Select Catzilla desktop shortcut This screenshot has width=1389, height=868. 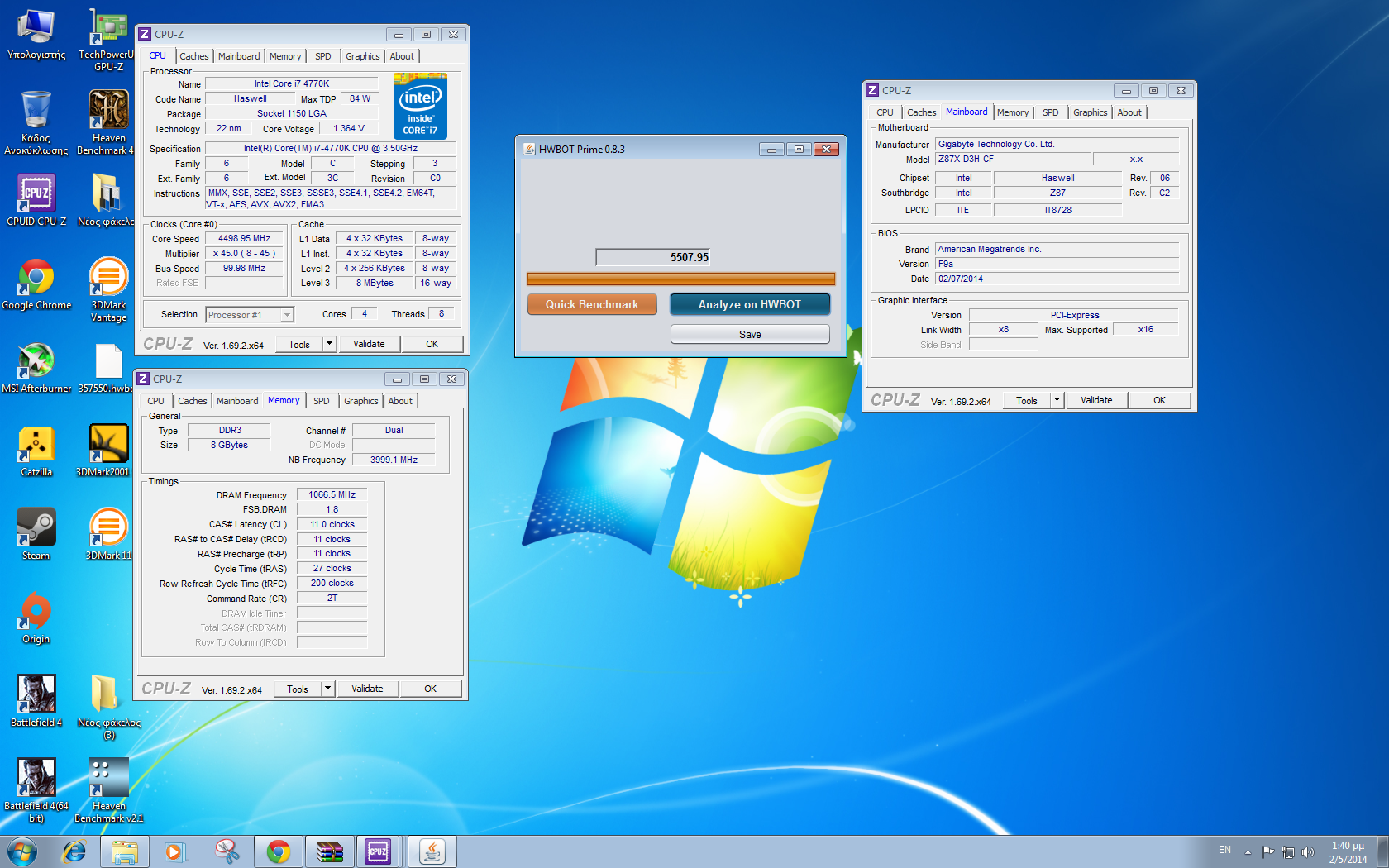pos(36,451)
